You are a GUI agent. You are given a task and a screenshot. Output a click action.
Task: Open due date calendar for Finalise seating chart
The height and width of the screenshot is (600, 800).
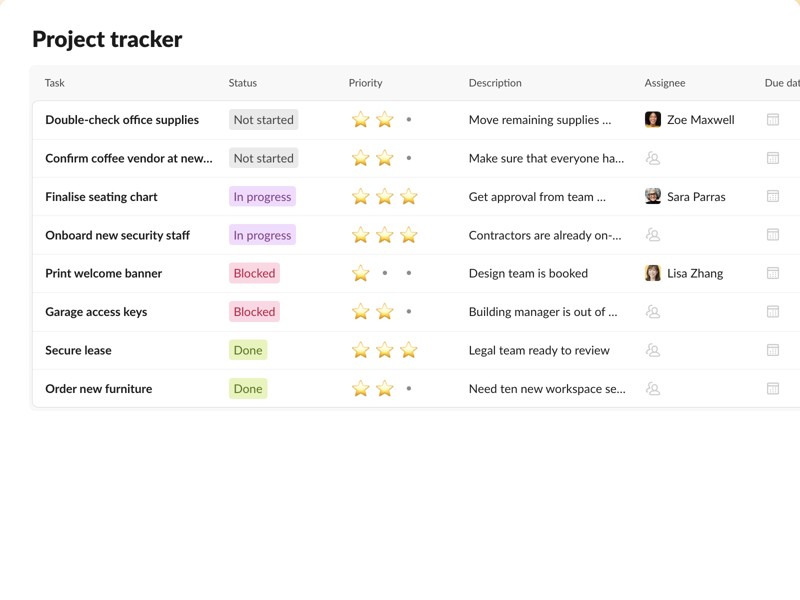pos(773,197)
